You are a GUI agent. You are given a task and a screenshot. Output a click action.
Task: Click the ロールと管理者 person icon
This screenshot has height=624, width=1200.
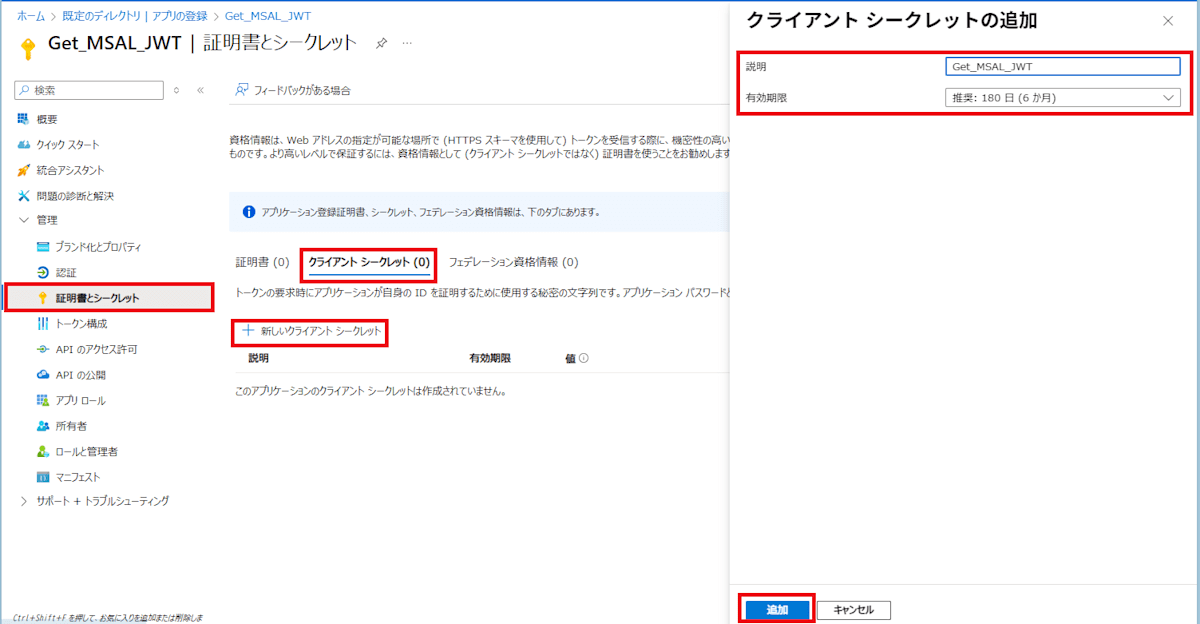click(43, 452)
